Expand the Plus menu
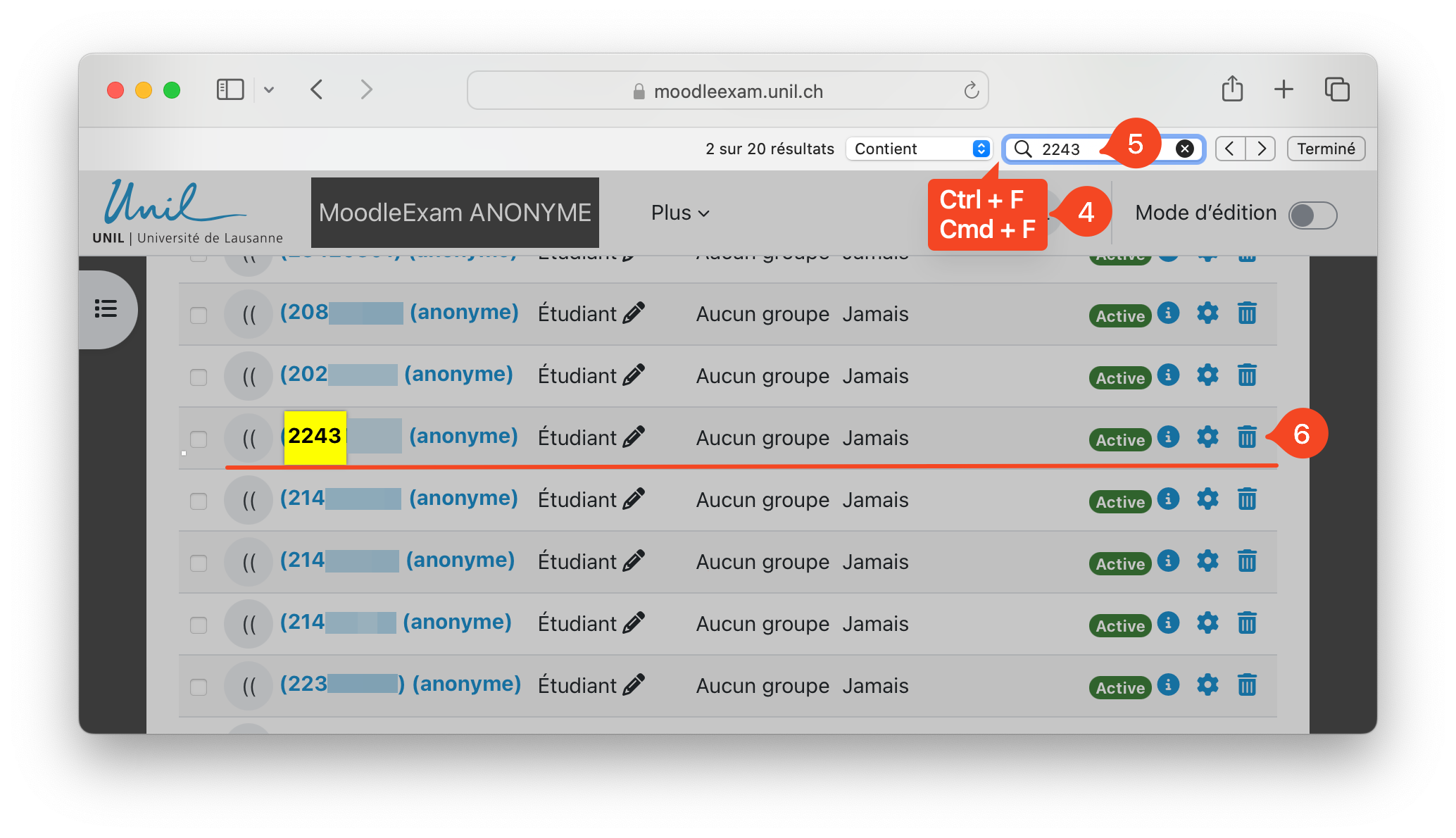 [x=679, y=213]
